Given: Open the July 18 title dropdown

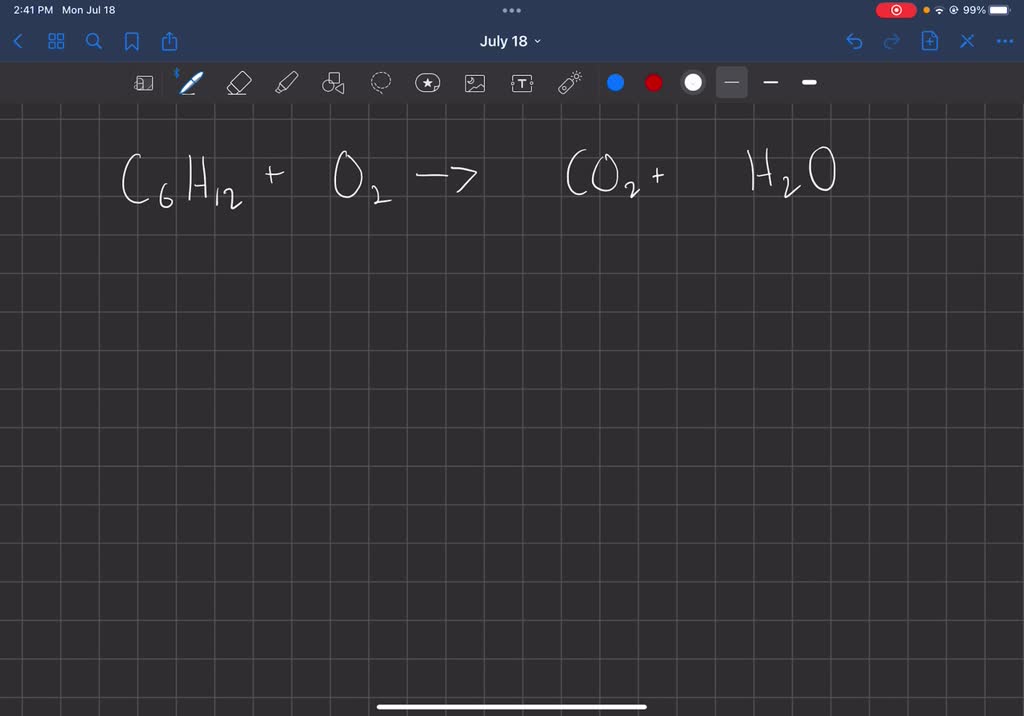Looking at the screenshot, I should point(510,41).
